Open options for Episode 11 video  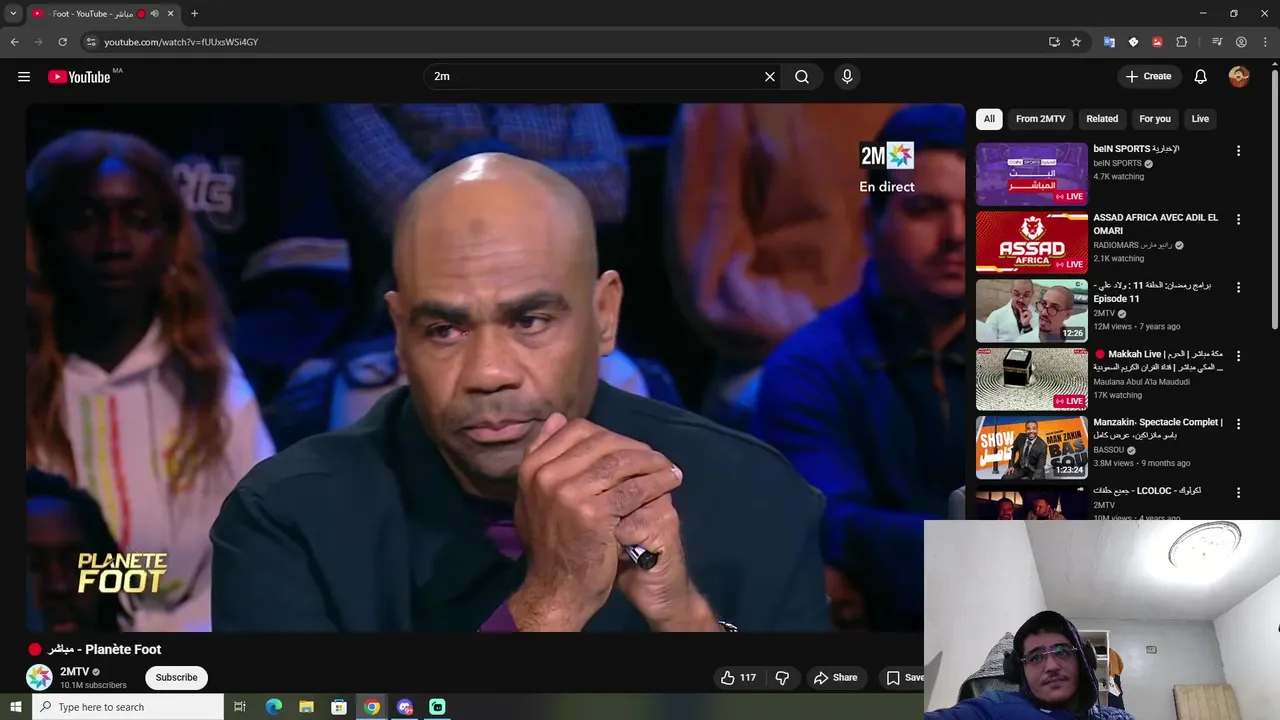pos(1238,287)
